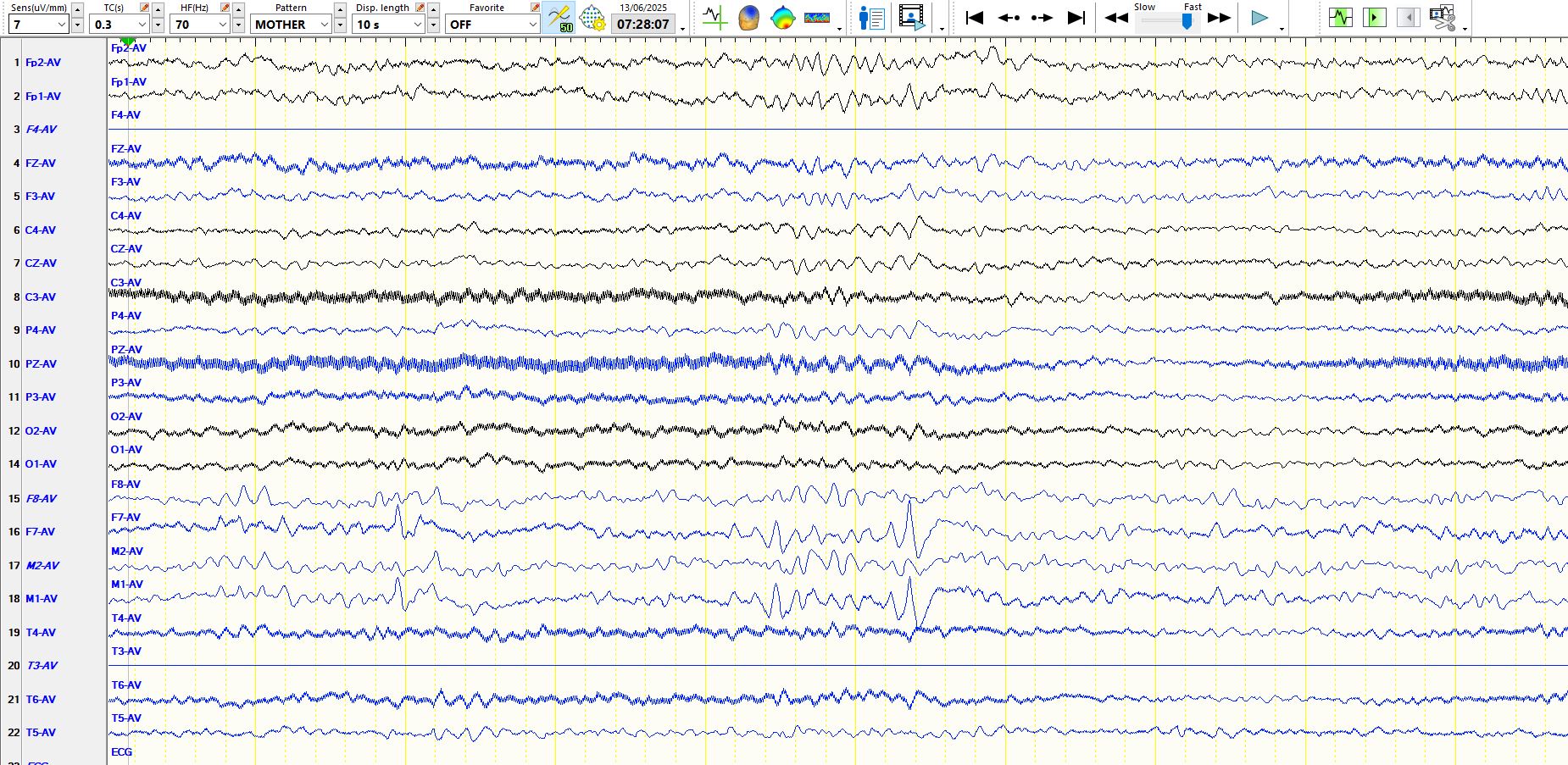Screen dimensions: 1568x765
Task: Step back one page
Action: (1009, 17)
